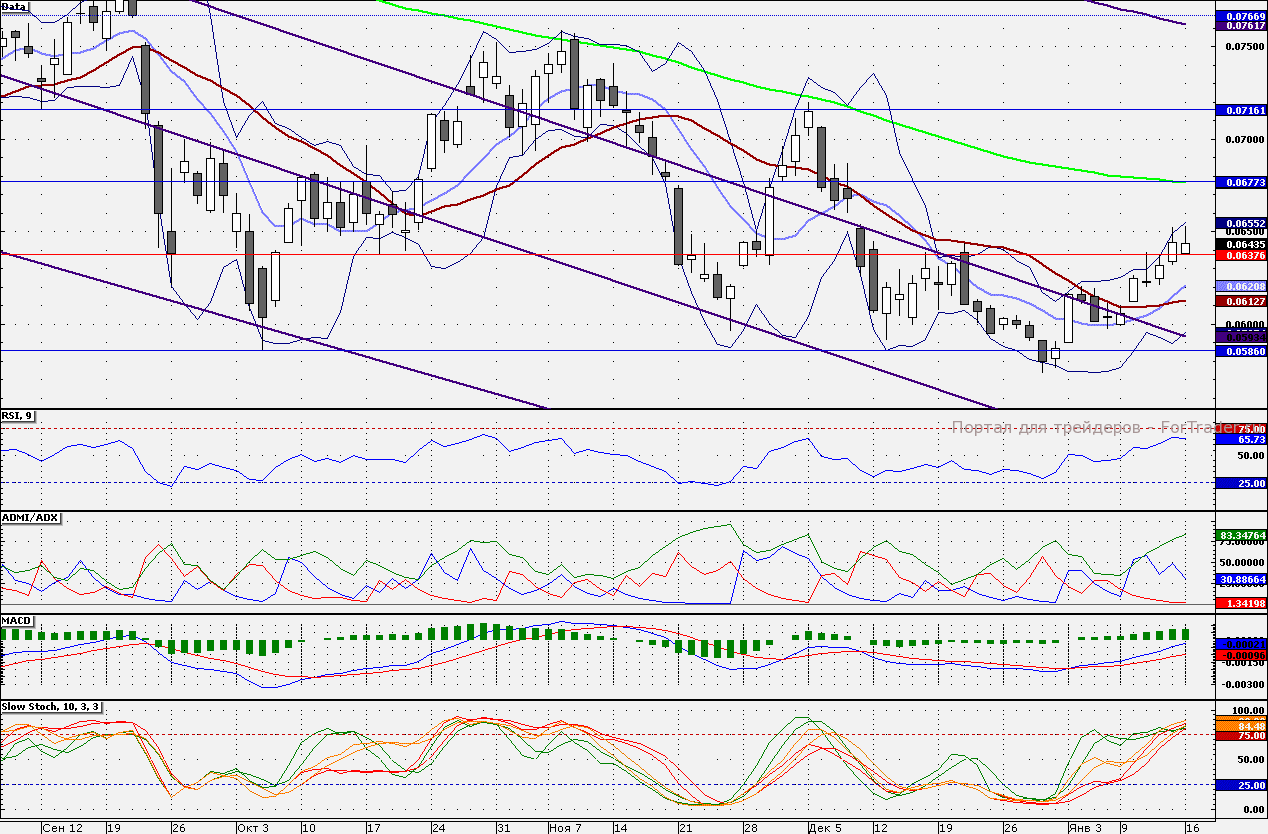
Task: Click the 0.05860 support level price tag
Action: point(1240,352)
